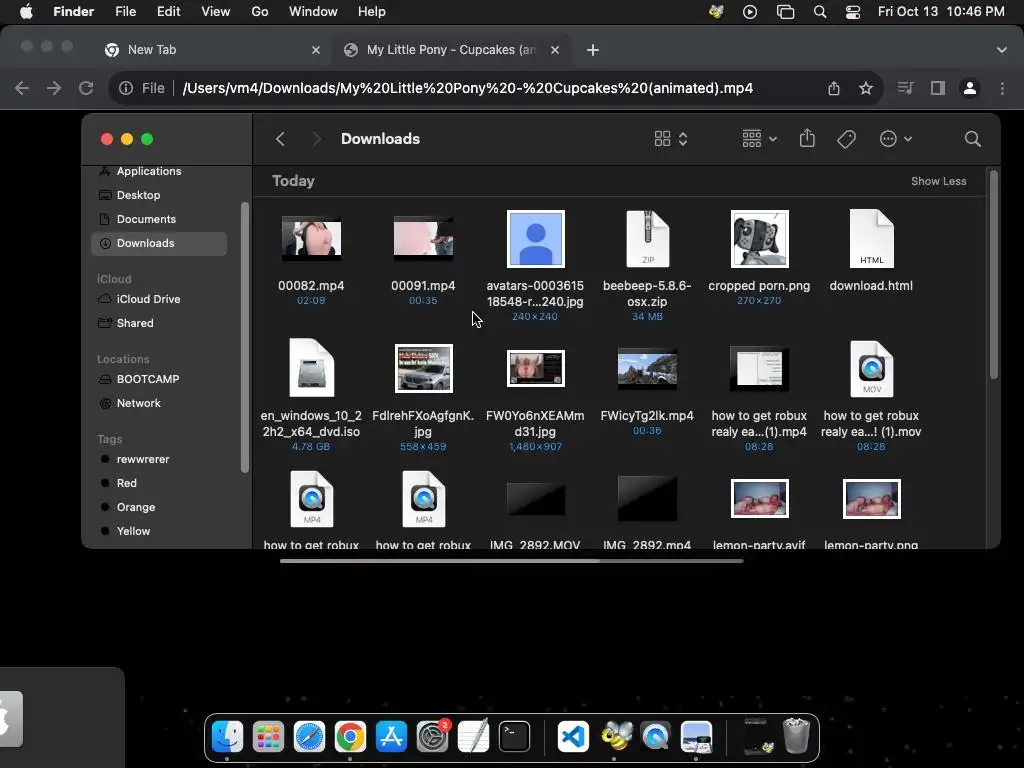Switch to My Little Pony Chrome tab
Viewport: 1024px width, 768px height.
pos(451,50)
